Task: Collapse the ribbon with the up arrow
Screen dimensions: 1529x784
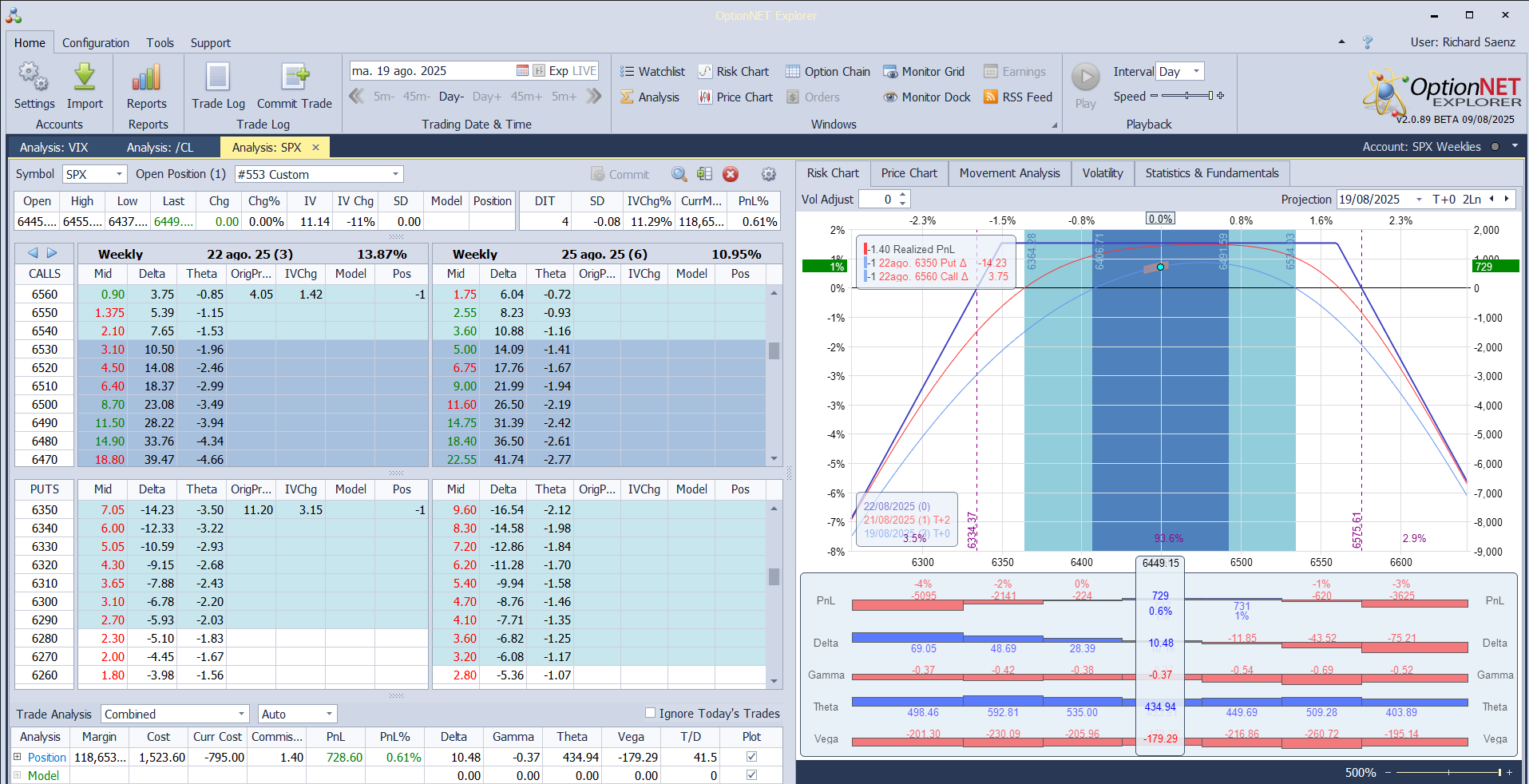Action: 1341,42
